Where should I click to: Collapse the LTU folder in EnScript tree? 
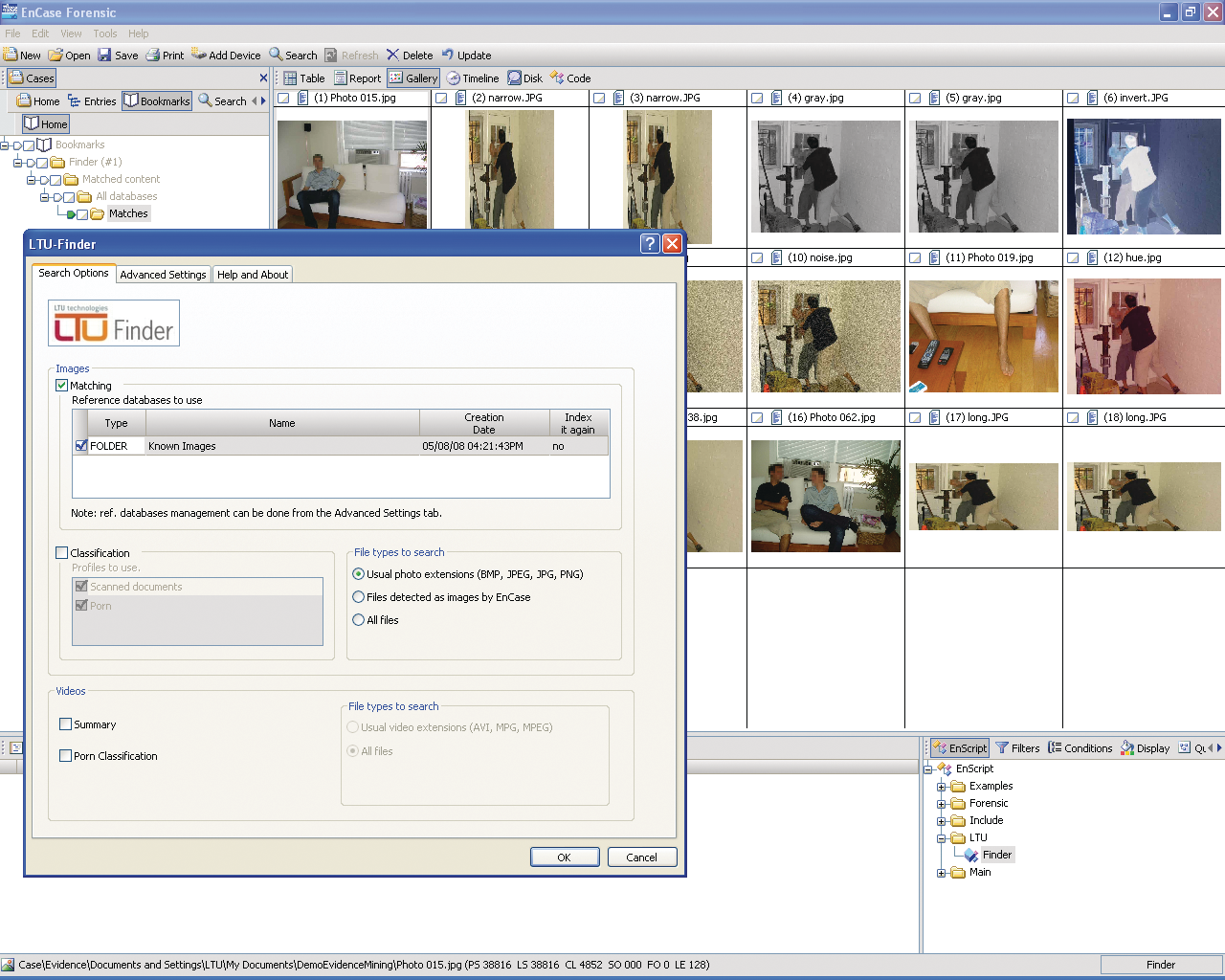pos(942,838)
